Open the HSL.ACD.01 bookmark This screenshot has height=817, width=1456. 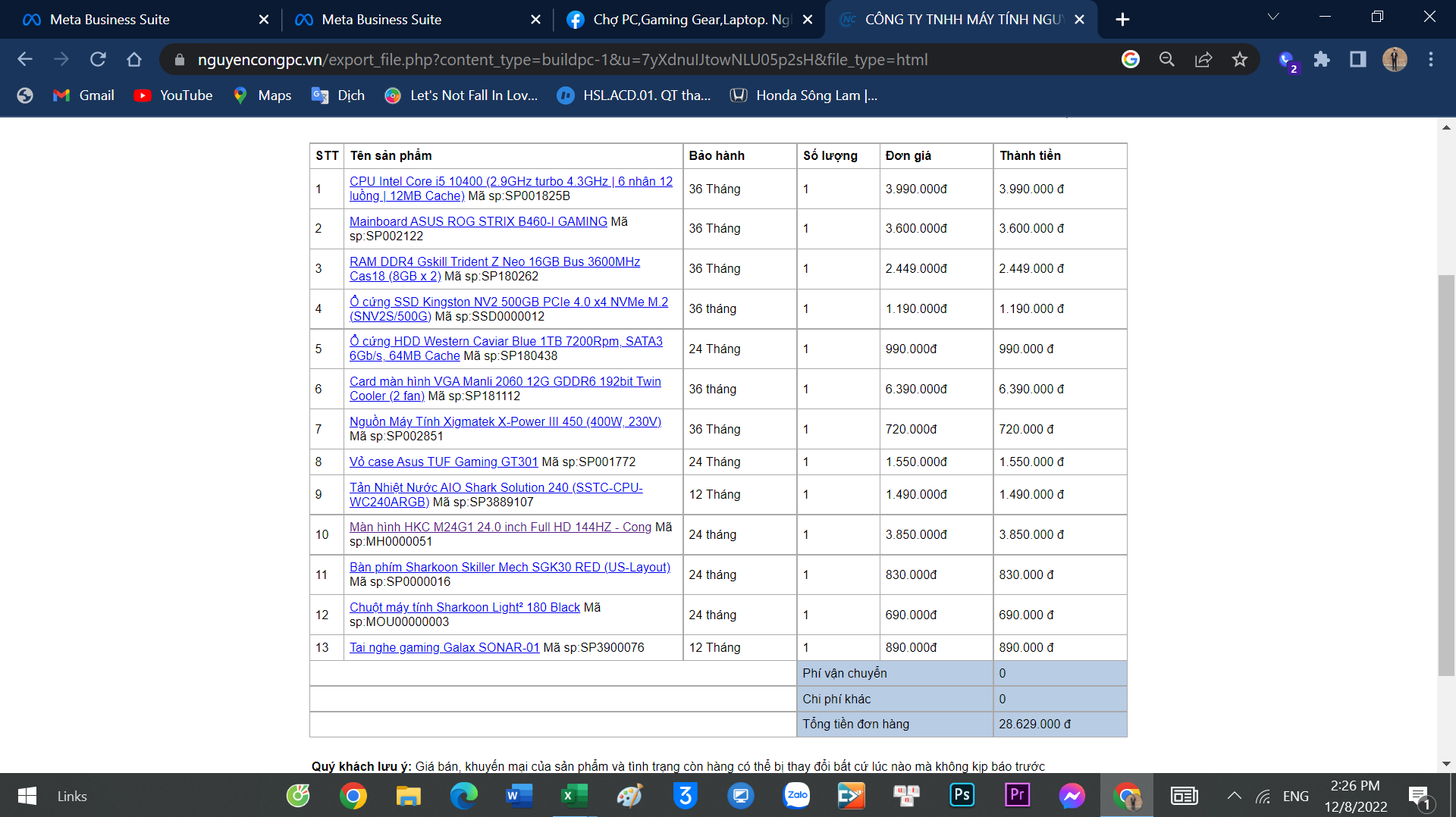pyautogui.click(x=634, y=95)
